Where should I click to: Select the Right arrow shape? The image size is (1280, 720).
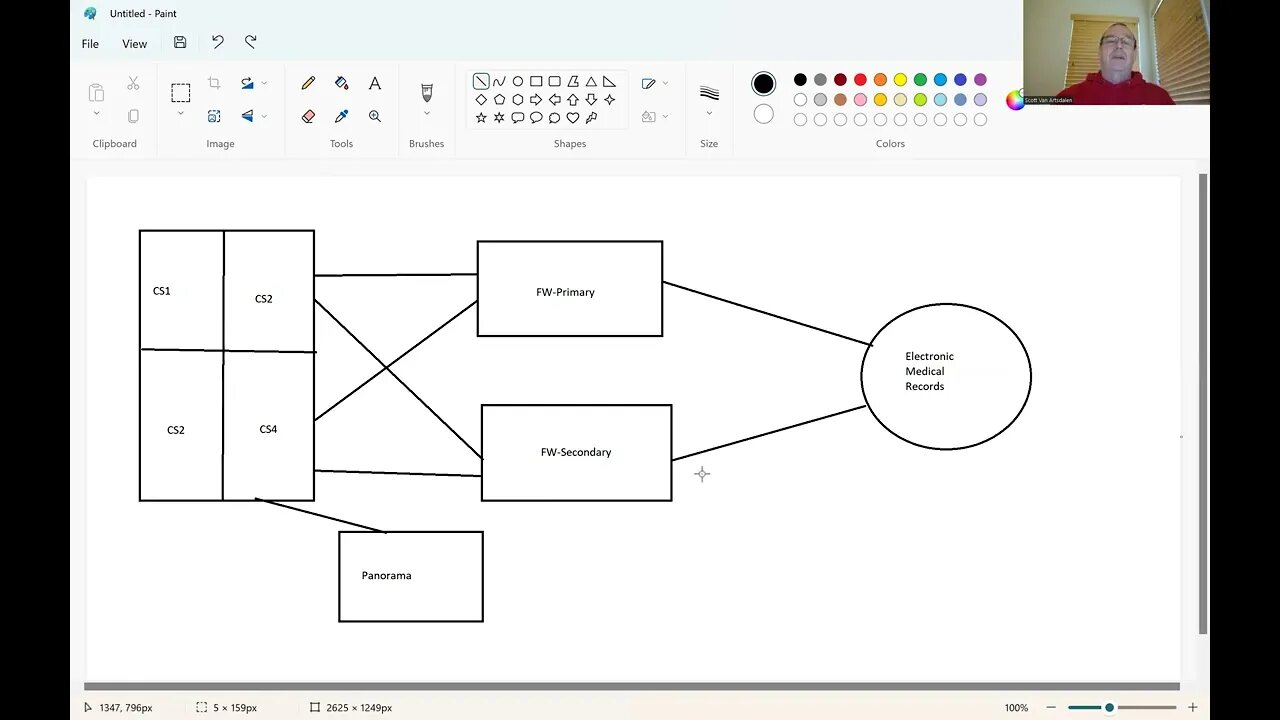coord(536,99)
